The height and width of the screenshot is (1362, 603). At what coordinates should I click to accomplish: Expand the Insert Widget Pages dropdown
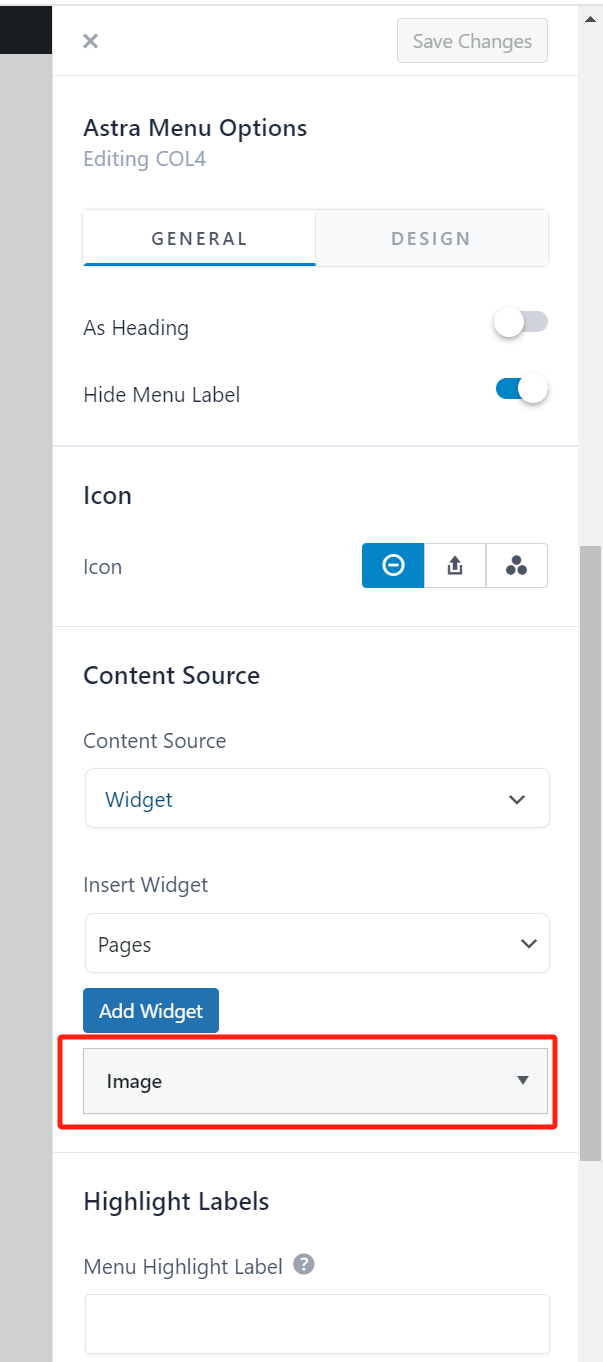coord(316,943)
